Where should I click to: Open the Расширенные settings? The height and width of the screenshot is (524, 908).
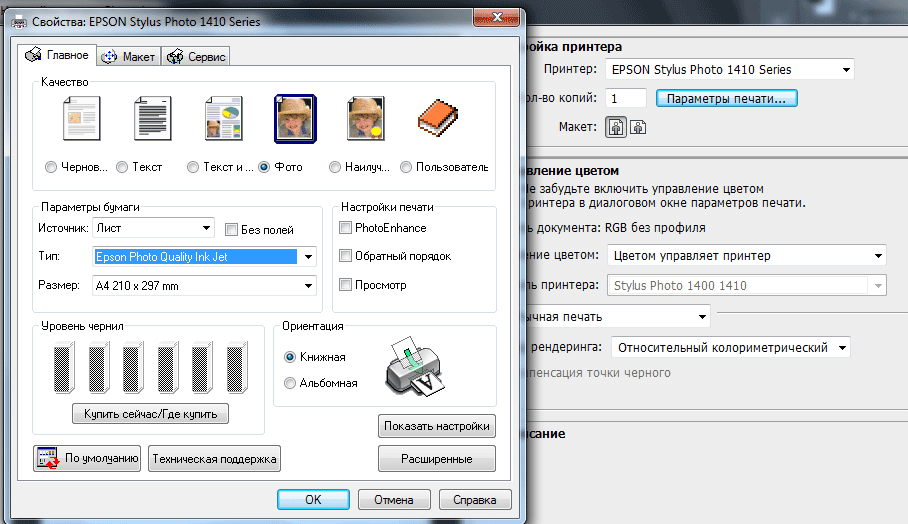tap(437, 459)
